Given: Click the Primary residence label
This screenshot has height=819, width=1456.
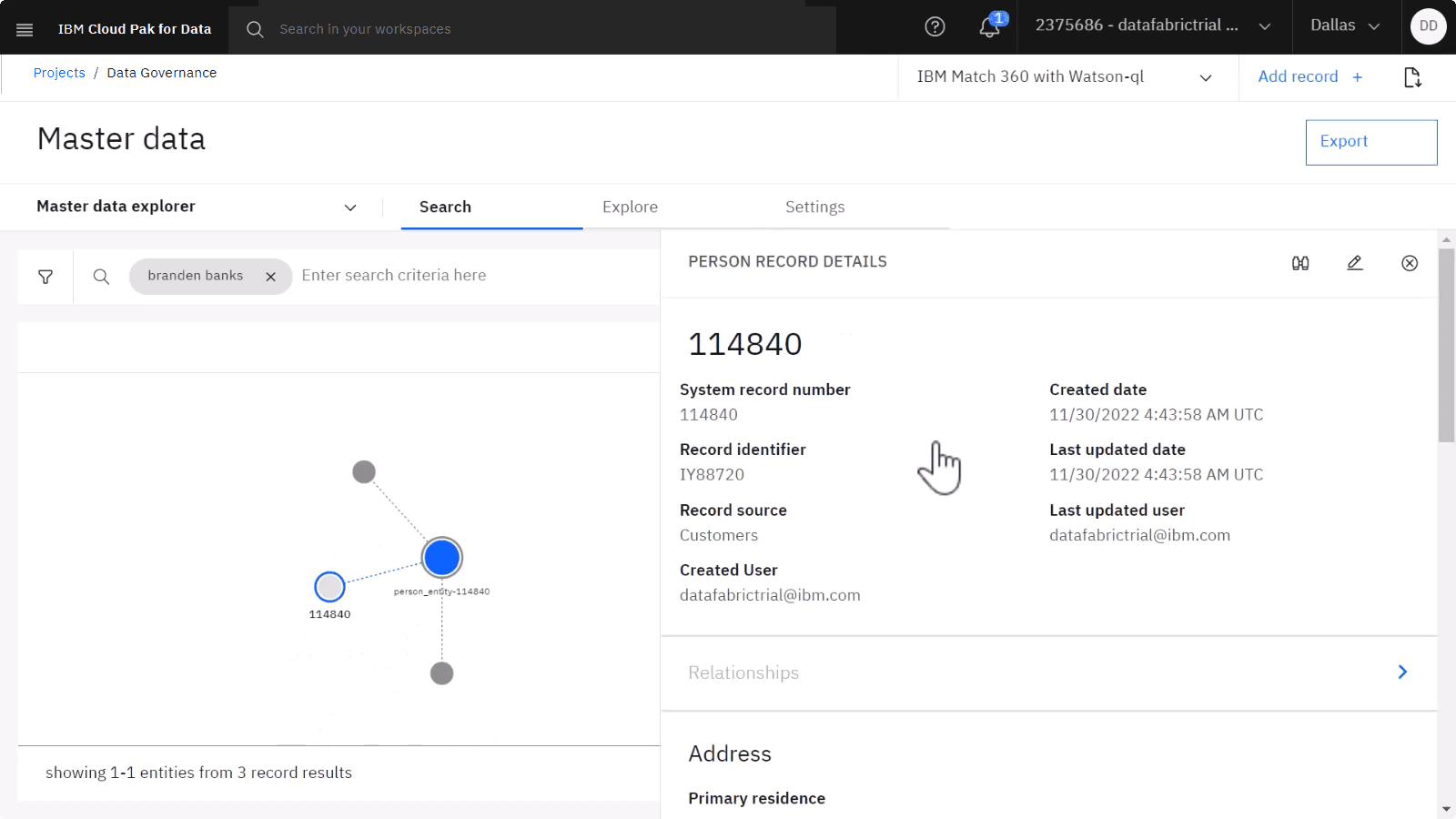Looking at the screenshot, I should (x=756, y=799).
